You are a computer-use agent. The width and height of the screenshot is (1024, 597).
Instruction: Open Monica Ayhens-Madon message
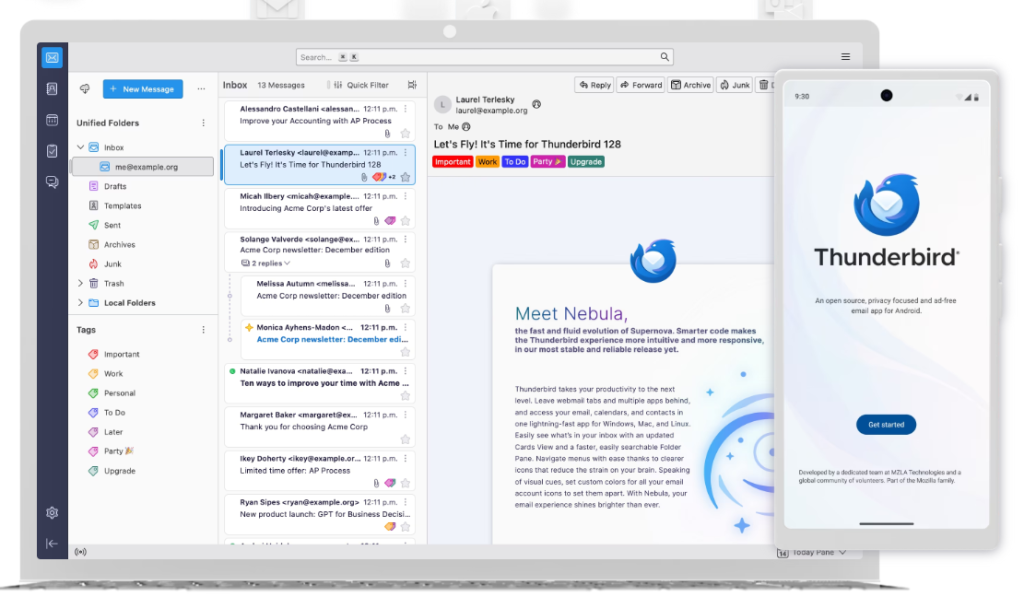point(328,339)
